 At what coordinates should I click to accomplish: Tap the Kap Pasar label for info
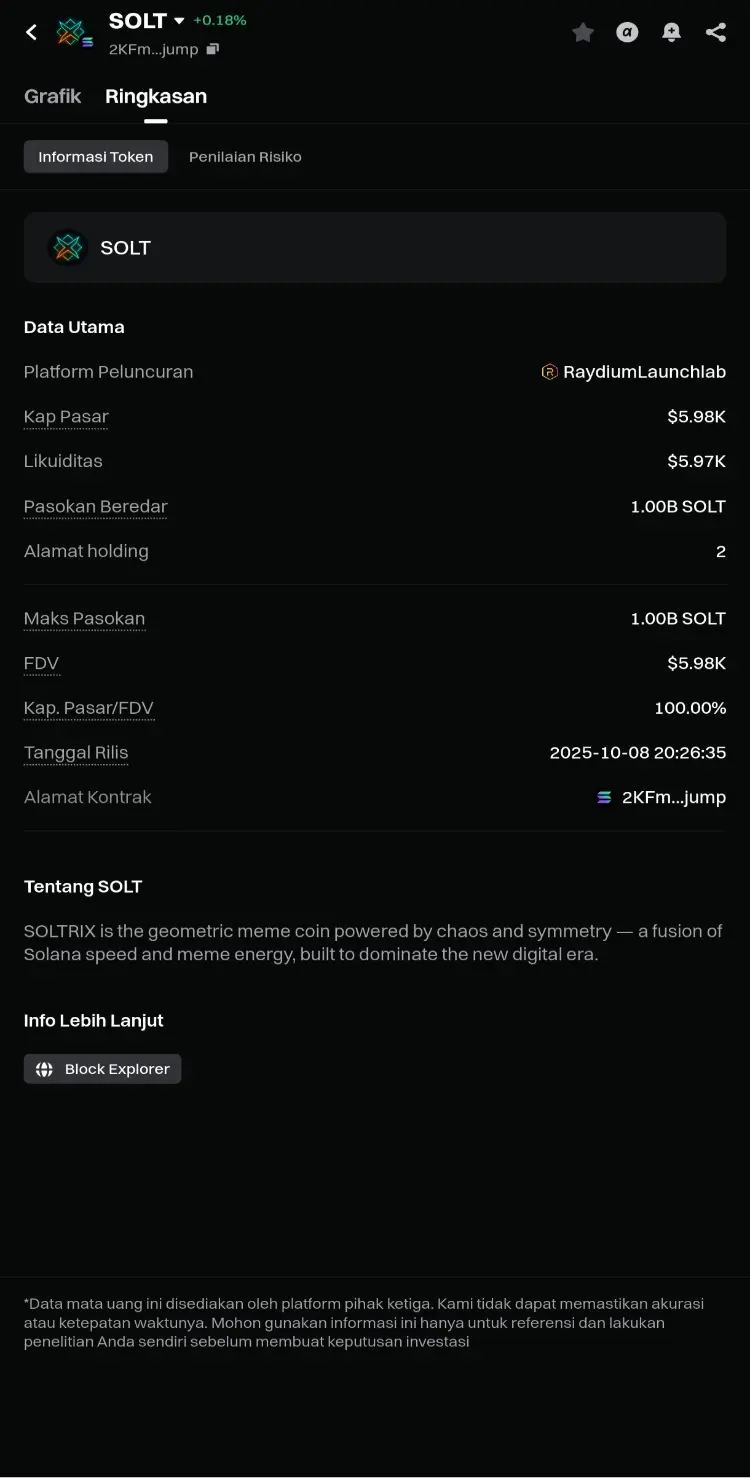pyautogui.click(x=66, y=417)
